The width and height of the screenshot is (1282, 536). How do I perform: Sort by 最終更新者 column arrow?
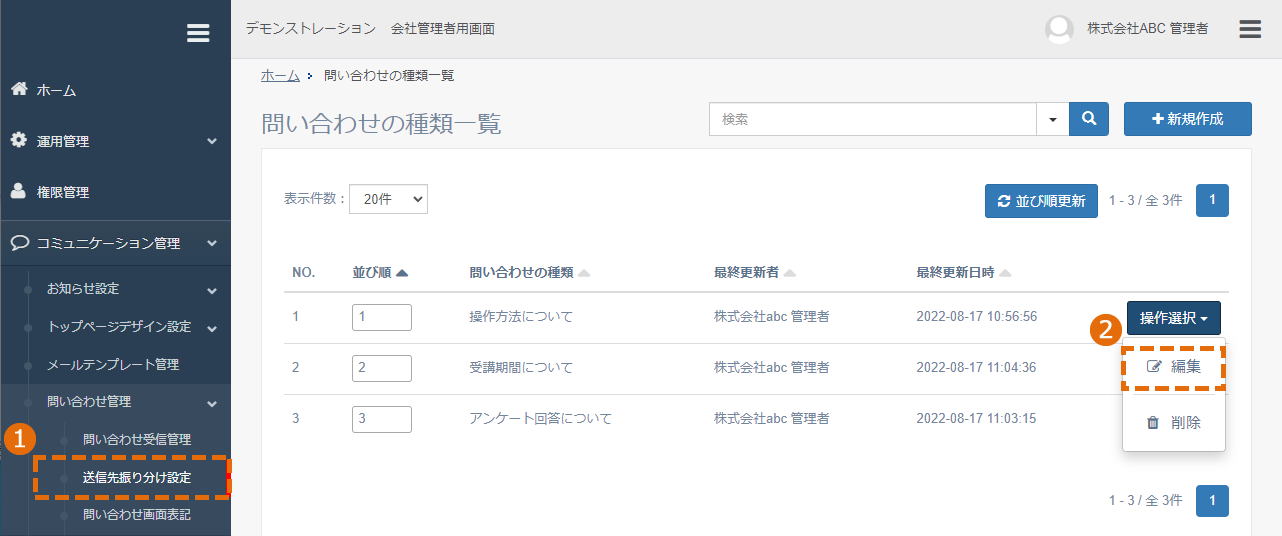[790, 273]
